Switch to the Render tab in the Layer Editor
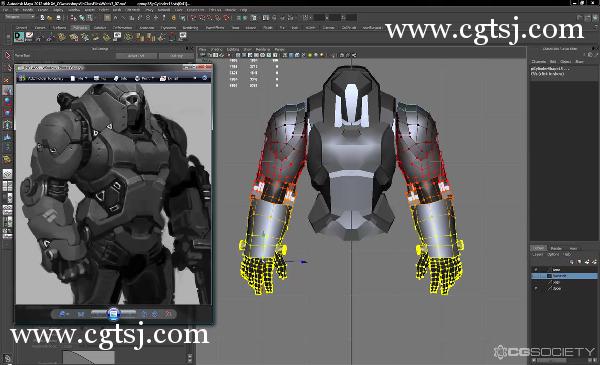Viewport: 600px width, 365px height. pos(556,249)
